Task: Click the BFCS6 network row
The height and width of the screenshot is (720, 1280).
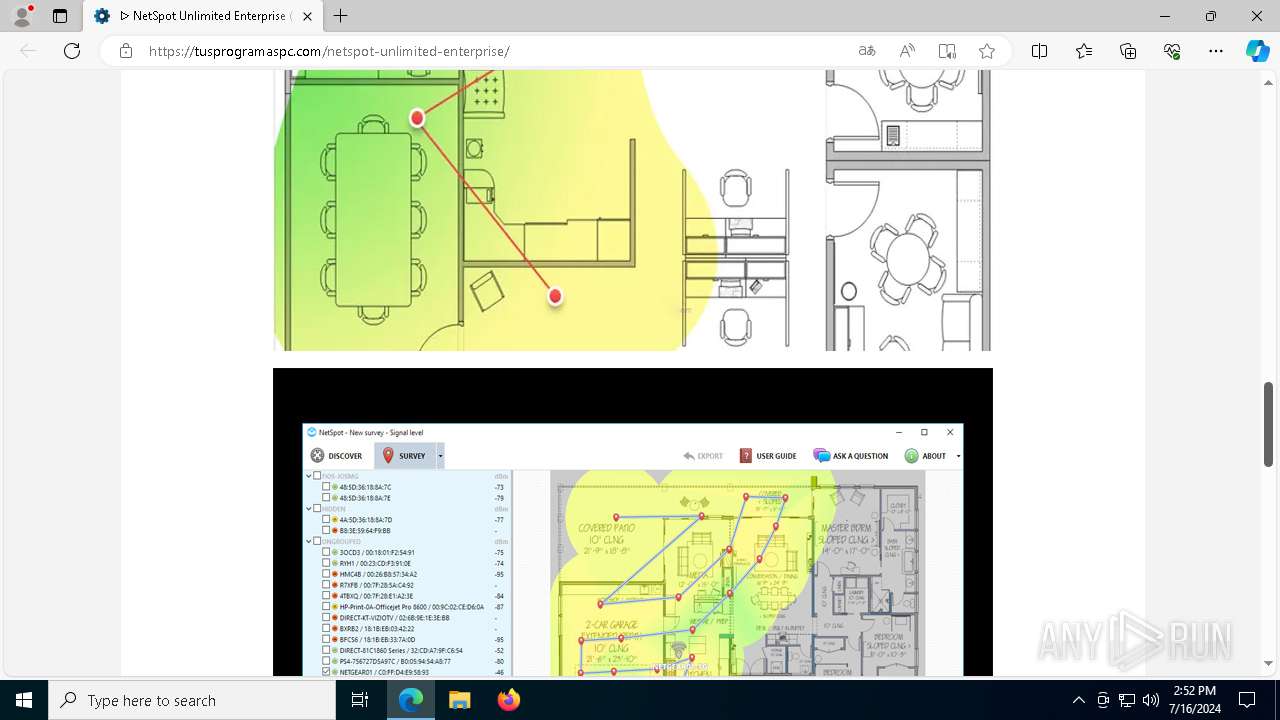Action: click(x=408, y=639)
